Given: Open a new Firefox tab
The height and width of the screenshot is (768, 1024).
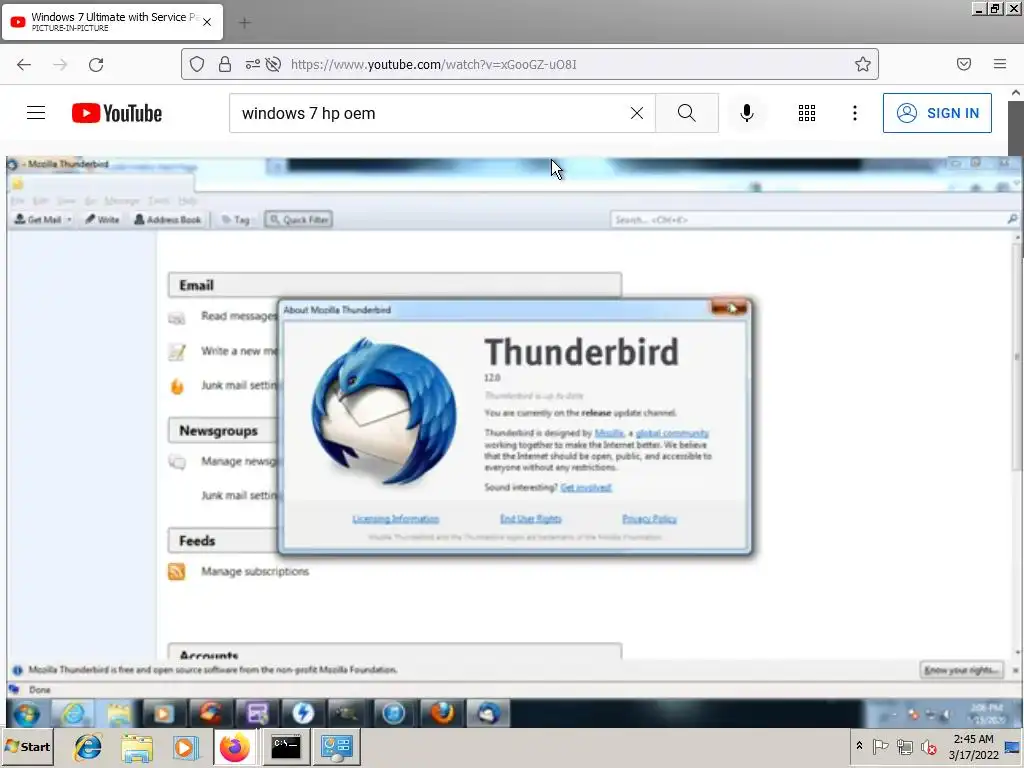Looking at the screenshot, I should [x=245, y=23].
